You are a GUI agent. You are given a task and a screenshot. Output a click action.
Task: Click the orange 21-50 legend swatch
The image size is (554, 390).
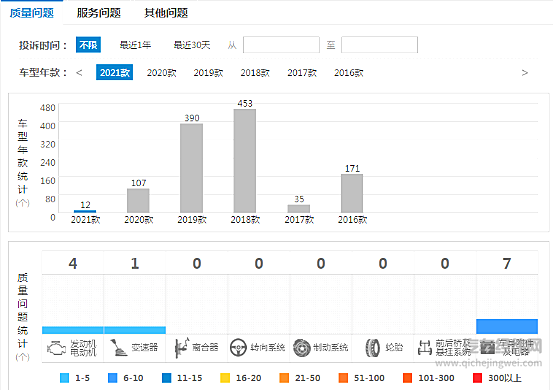click(x=284, y=378)
